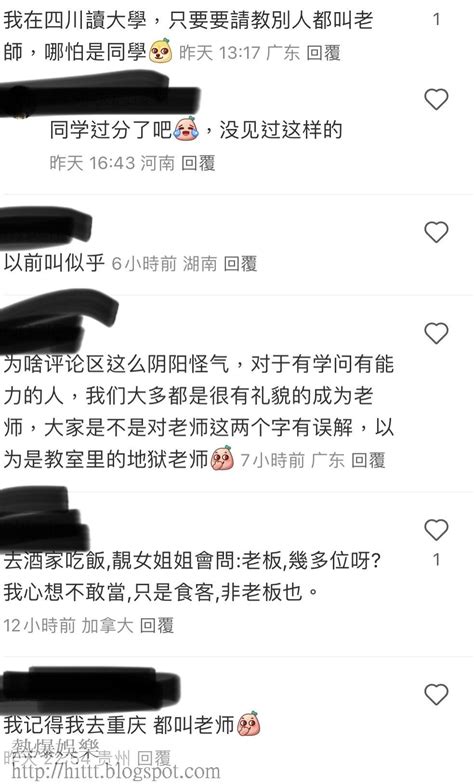Like the 我记得我去重庆 comment

pyautogui.click(x=436, y=694)
